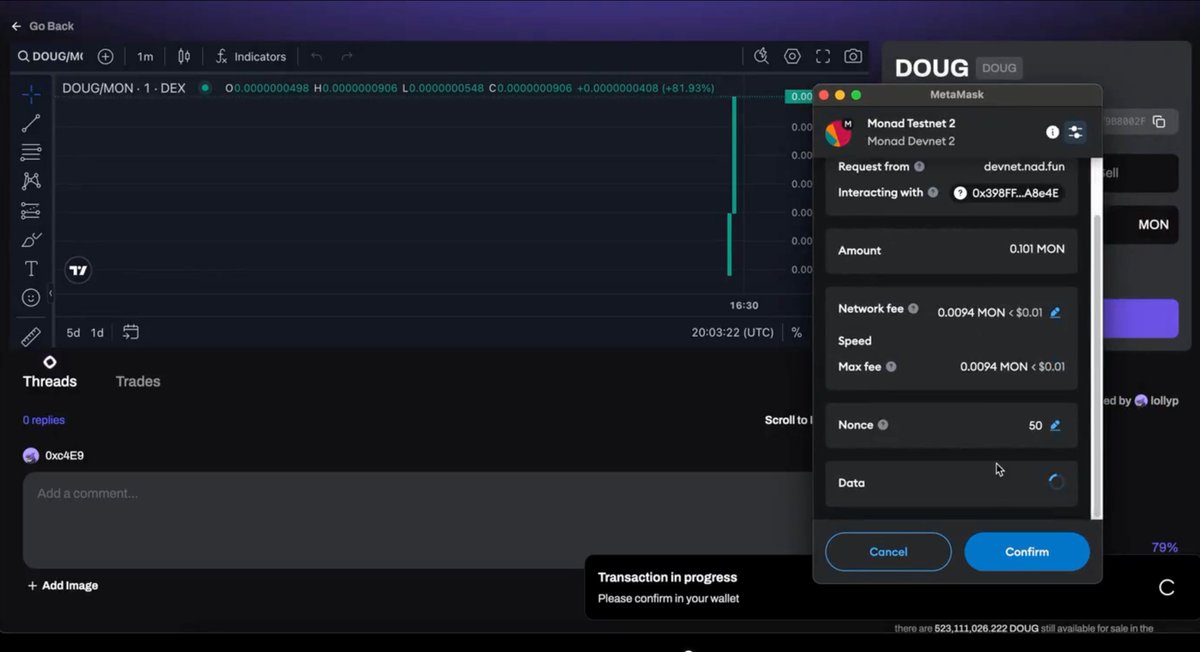Collapse the drawing toolbar arrow

click(x=50, y=293)
